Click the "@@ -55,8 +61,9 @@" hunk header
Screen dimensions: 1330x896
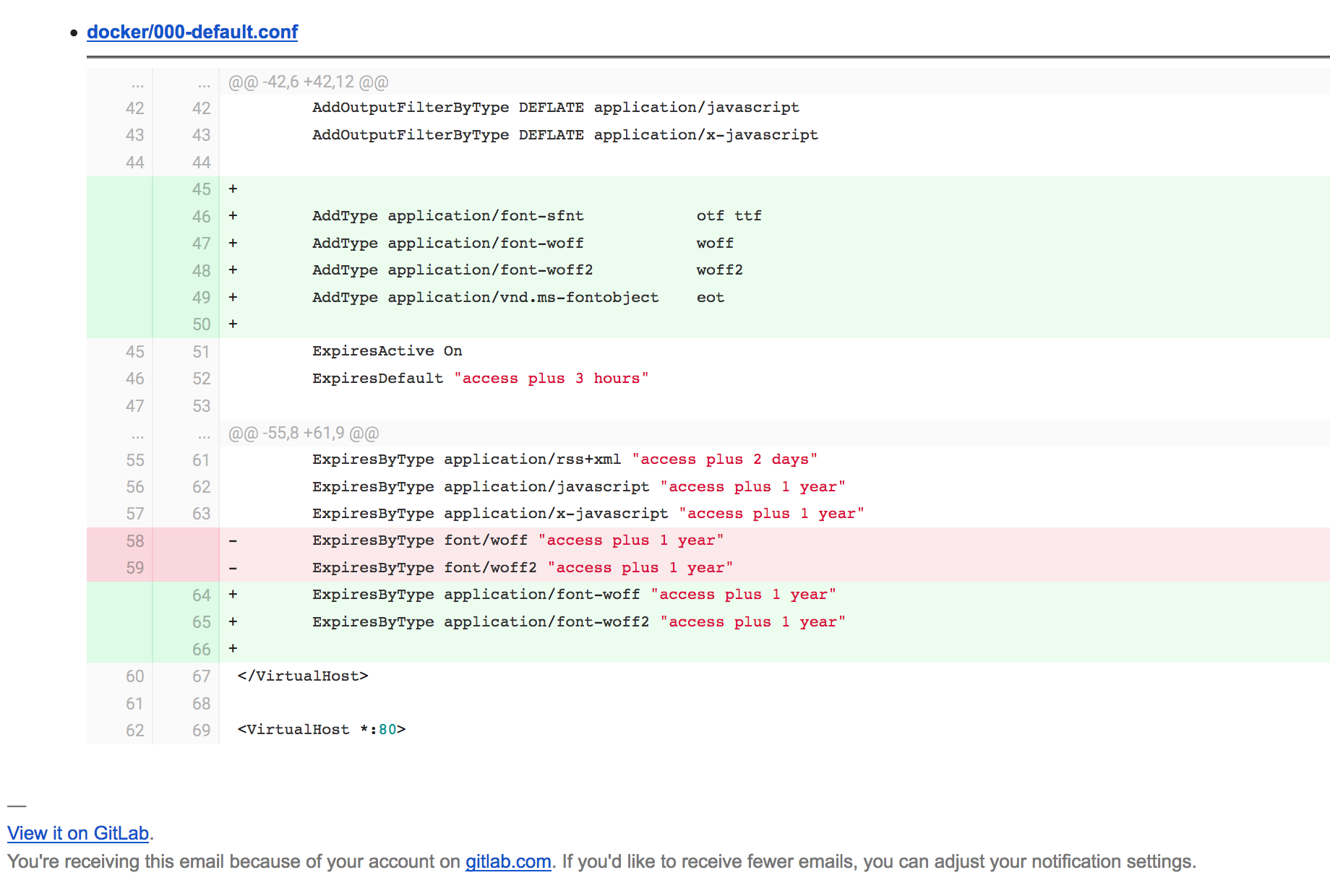[303, 433]
